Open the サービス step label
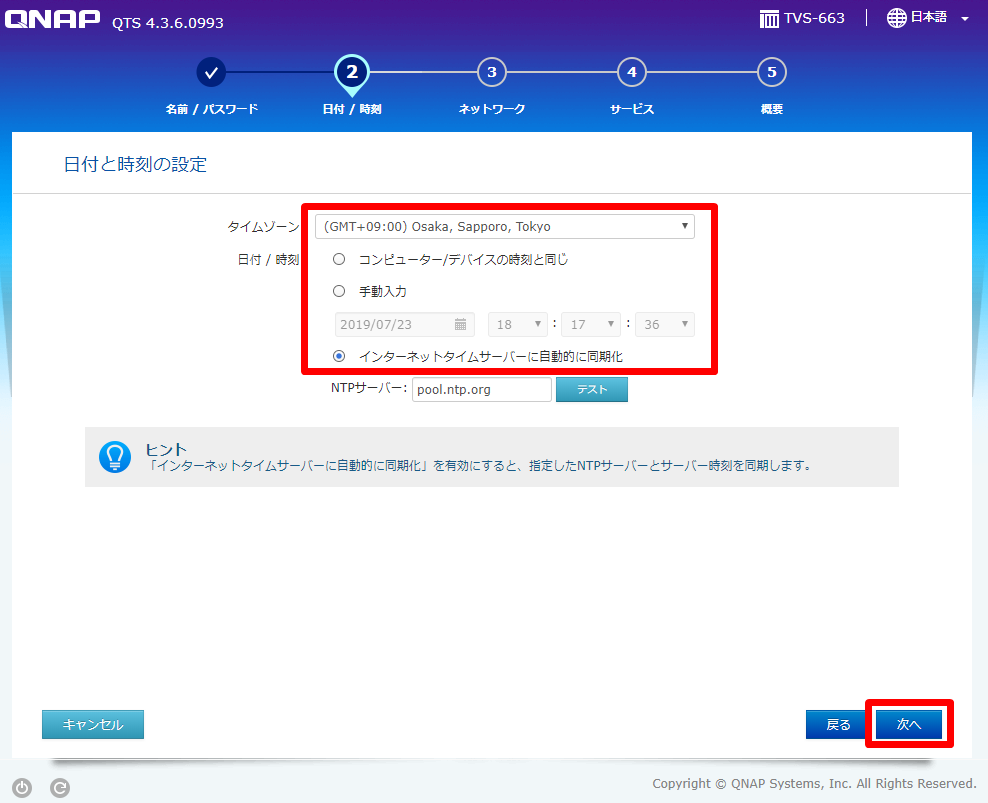Image resolution: width=988 pixels, height=803 pixels. tap(632, 109)
